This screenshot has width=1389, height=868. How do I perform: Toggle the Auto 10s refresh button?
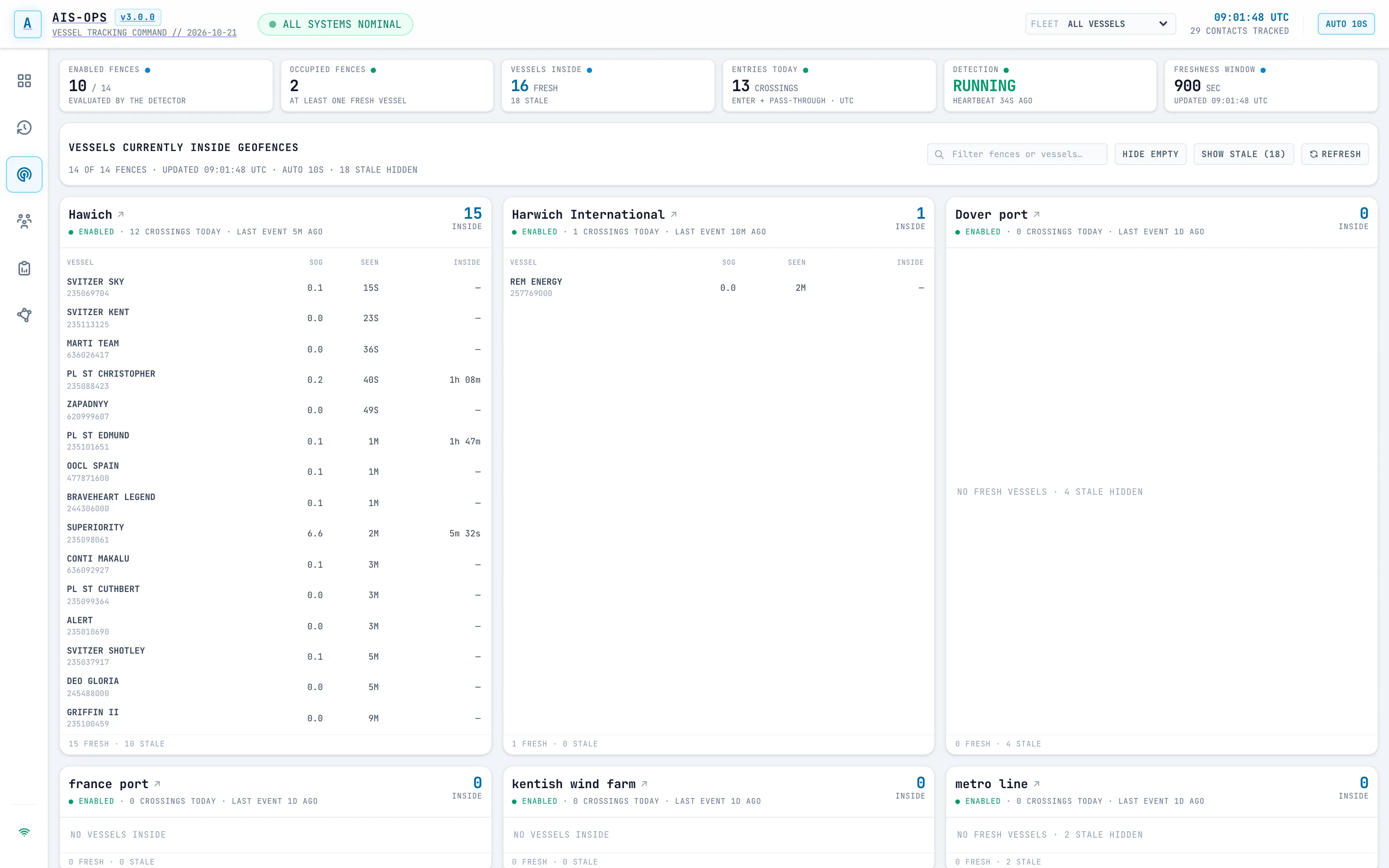[x=1346, y=24]
